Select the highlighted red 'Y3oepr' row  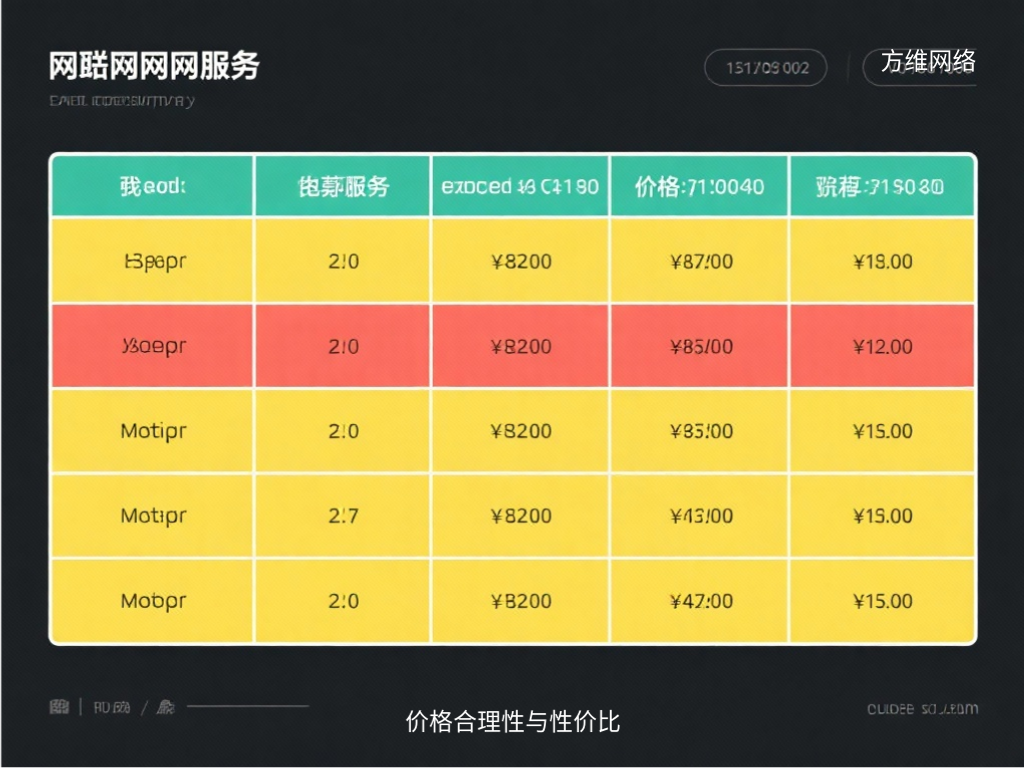(151, 346)
